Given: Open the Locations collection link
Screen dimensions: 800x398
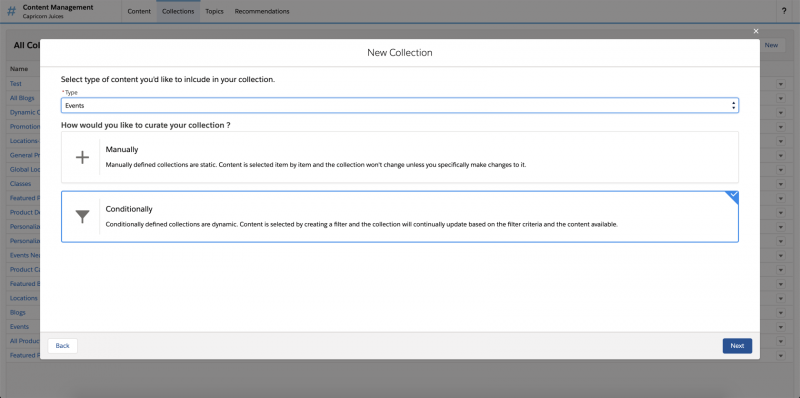Looking at the screenshot, I should tap(23, 298).
